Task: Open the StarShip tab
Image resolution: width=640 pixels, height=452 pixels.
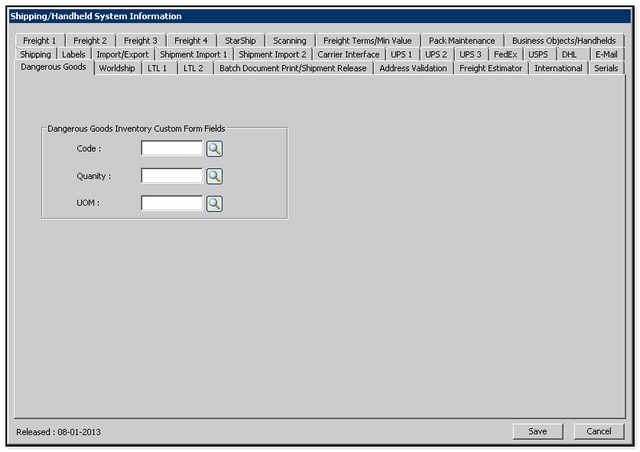Action: tap(240, 41)
